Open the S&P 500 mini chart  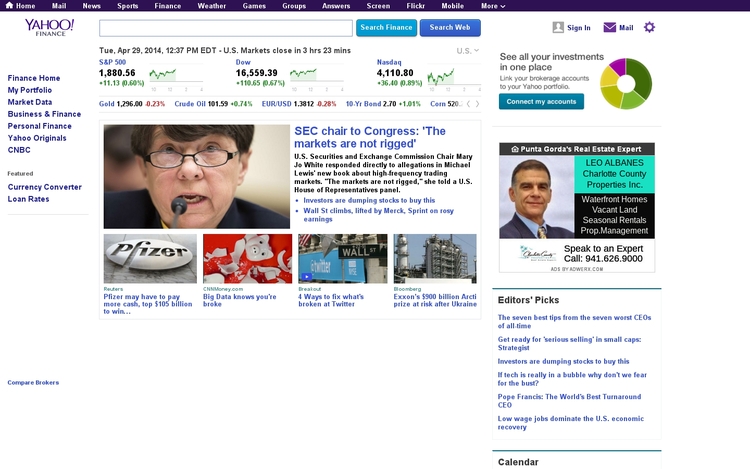[176, 78]
